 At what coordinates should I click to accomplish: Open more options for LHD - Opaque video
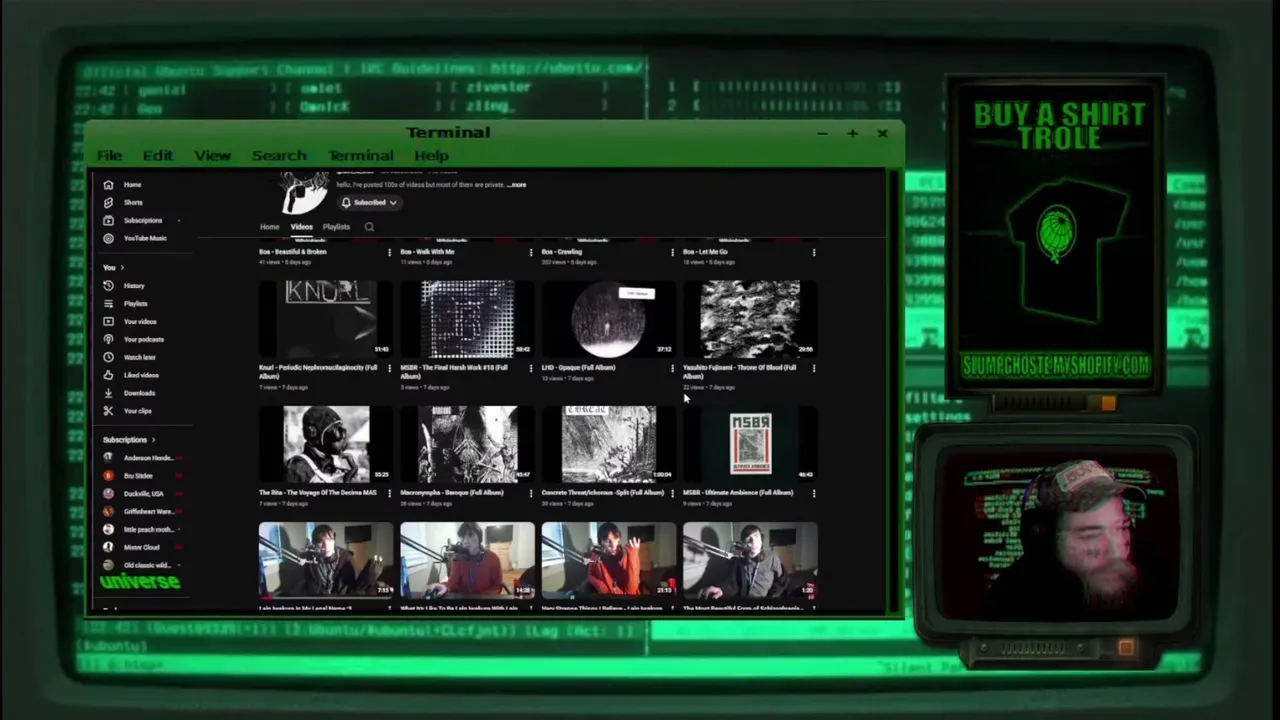click(x=672, y=369)
